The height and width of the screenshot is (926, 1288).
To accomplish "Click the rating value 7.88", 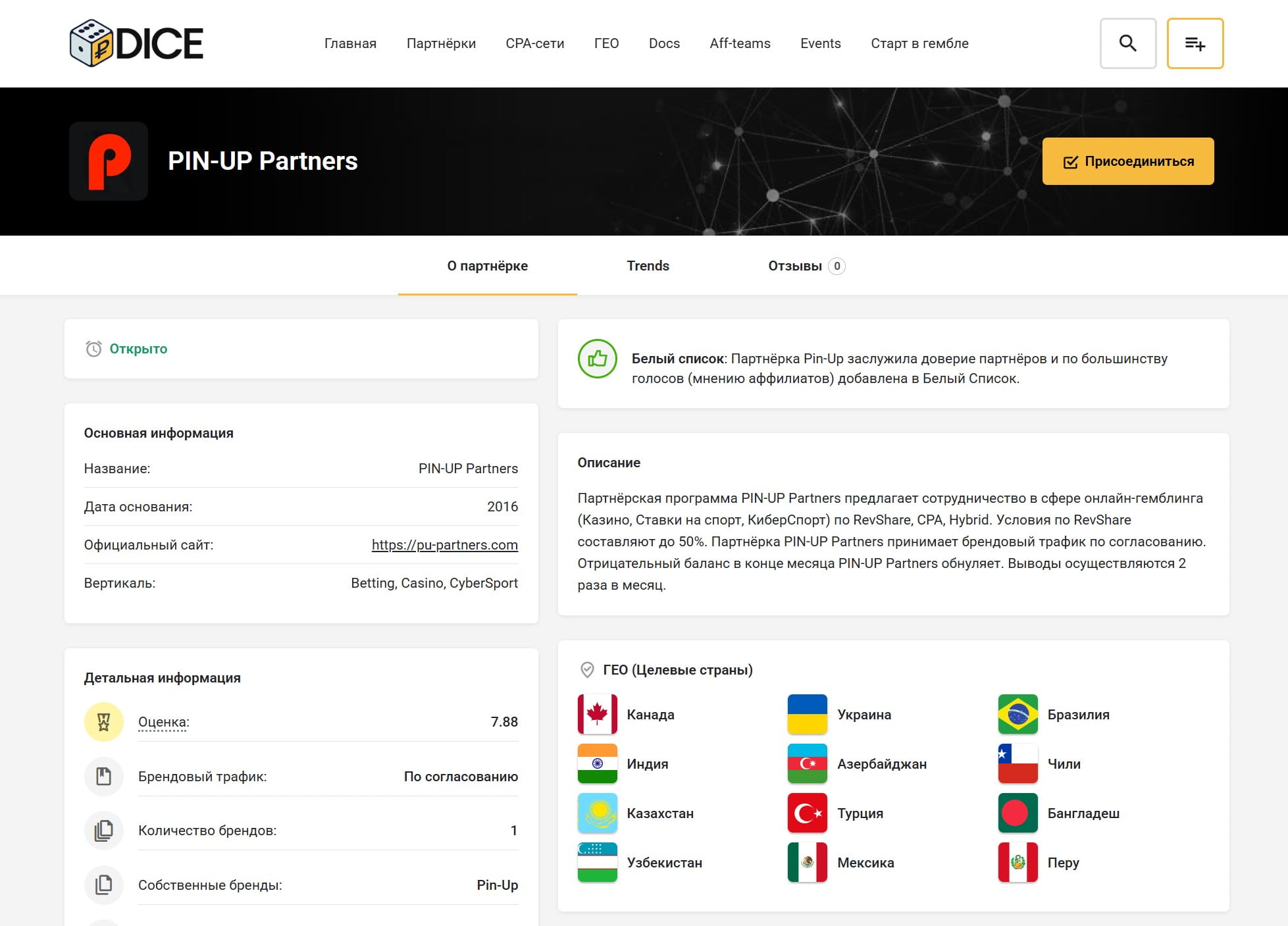I will click(x=505, y=722).
